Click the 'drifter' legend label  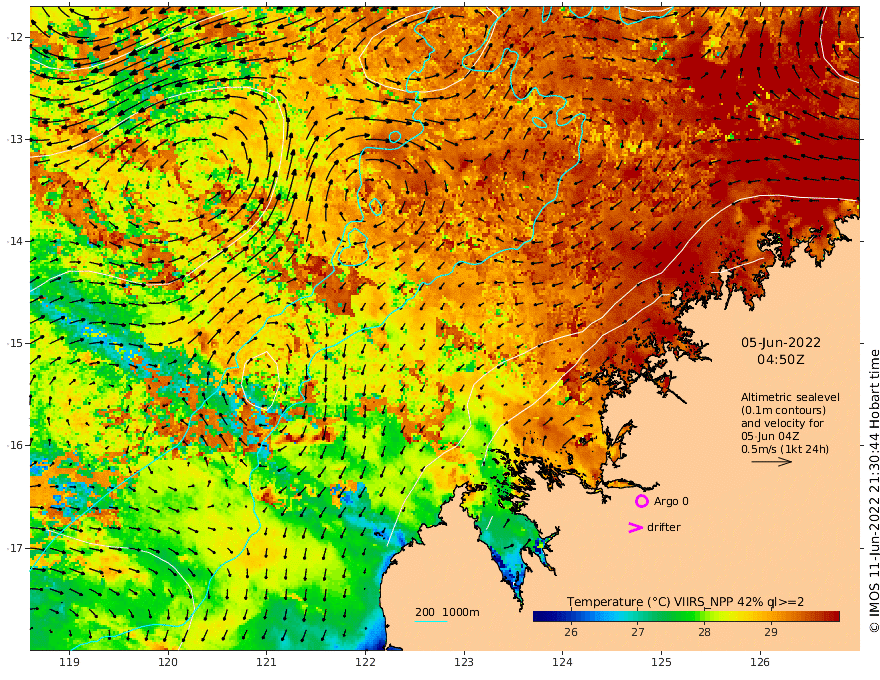pos(663,527)
